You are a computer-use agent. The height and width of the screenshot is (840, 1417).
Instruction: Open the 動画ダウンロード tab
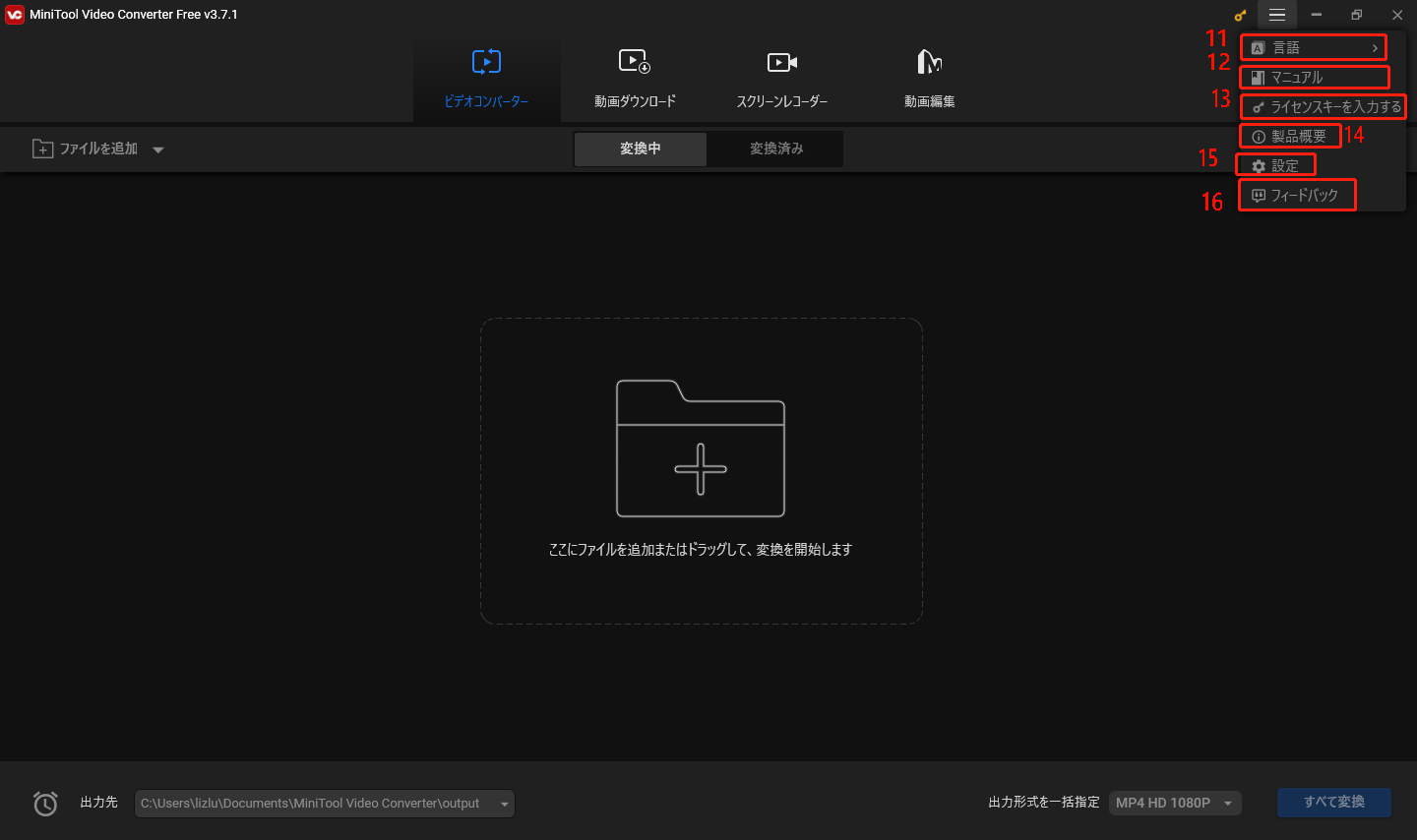[635, 79]
